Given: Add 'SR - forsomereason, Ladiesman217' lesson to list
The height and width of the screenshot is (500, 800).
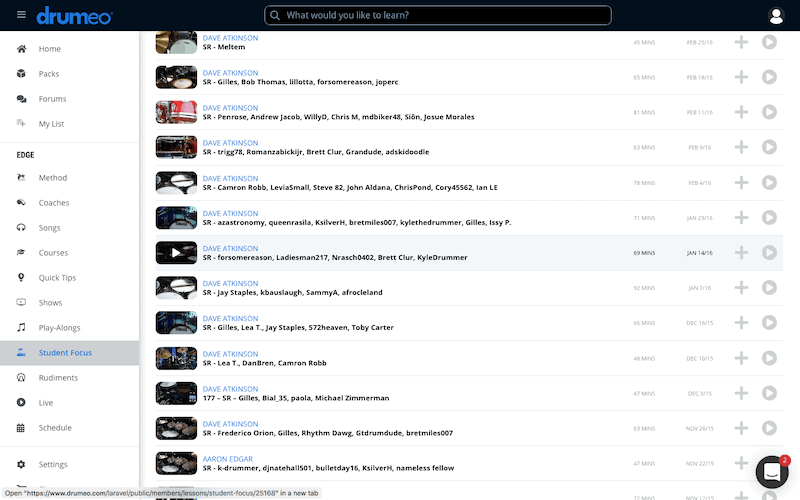Looking at the screenshot, I should coord(741,253).
